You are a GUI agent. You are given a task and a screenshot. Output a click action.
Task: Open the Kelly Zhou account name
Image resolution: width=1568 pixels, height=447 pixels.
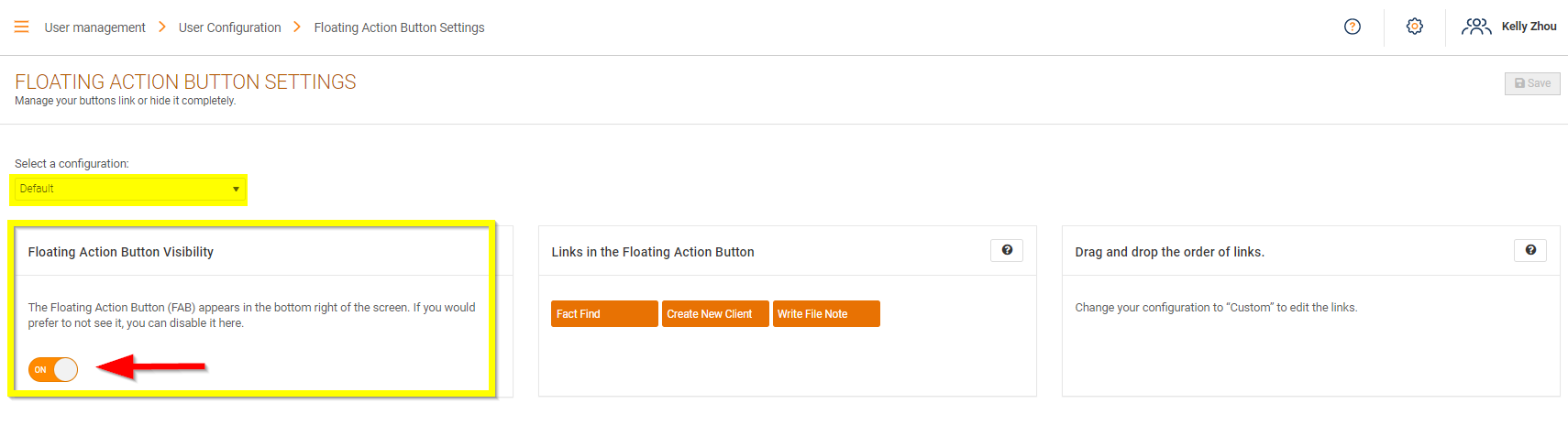point(1529,27)
